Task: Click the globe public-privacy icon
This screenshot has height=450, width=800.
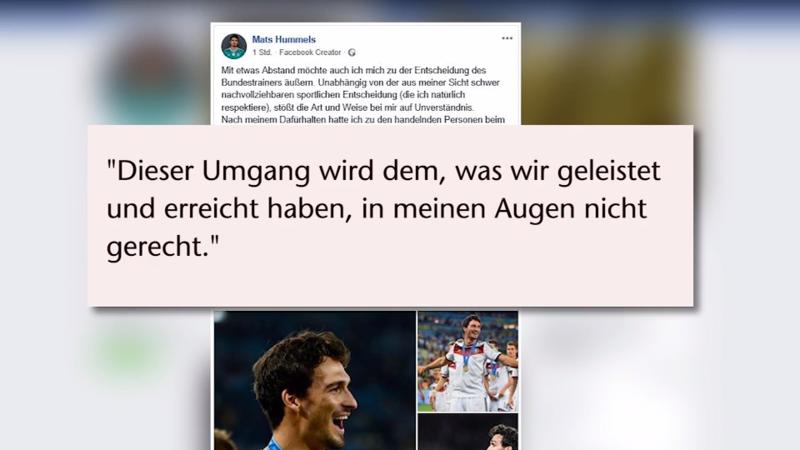Action: (352, 53)
